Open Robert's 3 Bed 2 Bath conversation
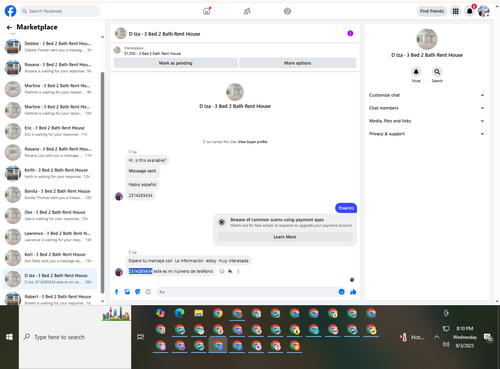This screenshot has height=369, width=500. 49,299
